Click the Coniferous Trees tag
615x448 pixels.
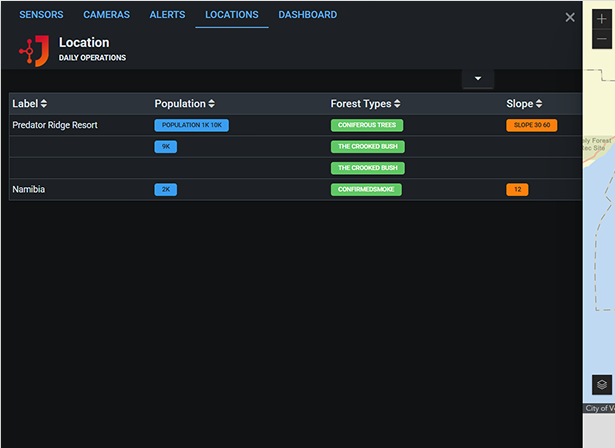(366, 125)
